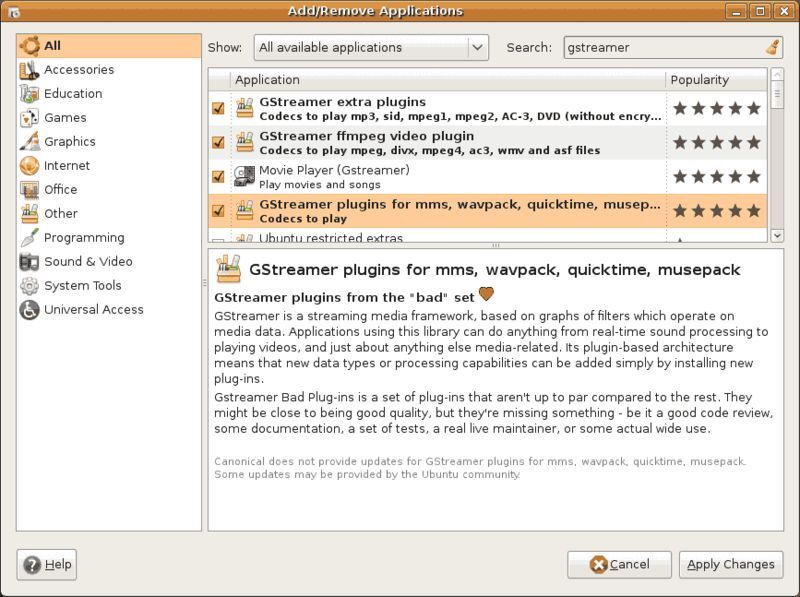The width and height of the screenshot is (800, 597).
Task: Clear search with the broom icon
Action: coord(772,47)
